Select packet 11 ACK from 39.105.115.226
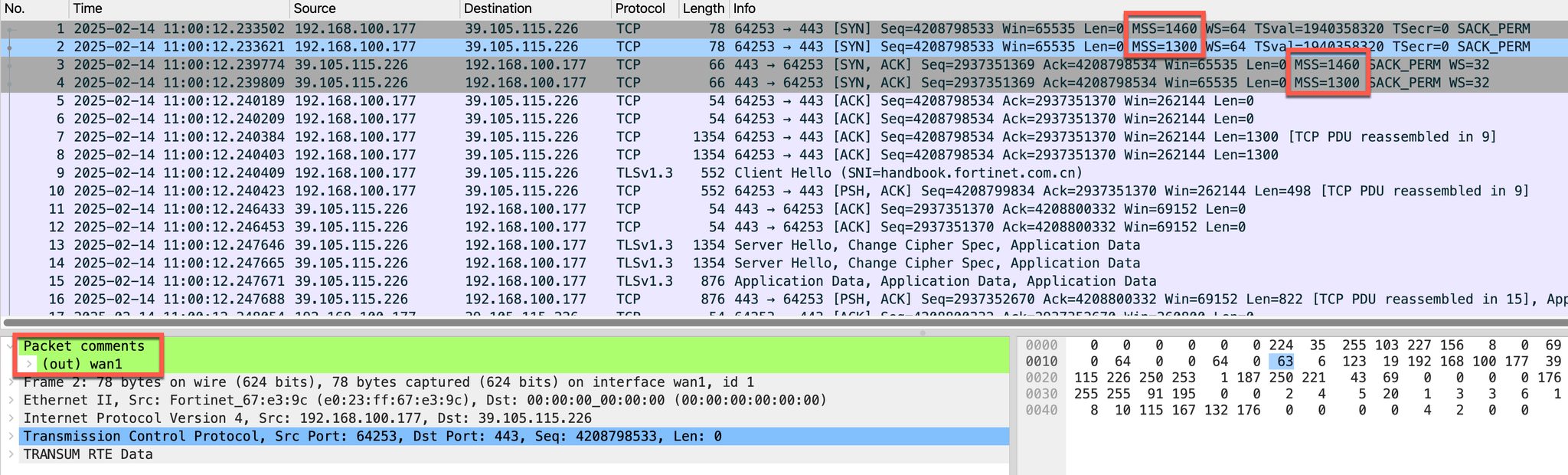Screen dimensions: 1568x475 (784, 208)
